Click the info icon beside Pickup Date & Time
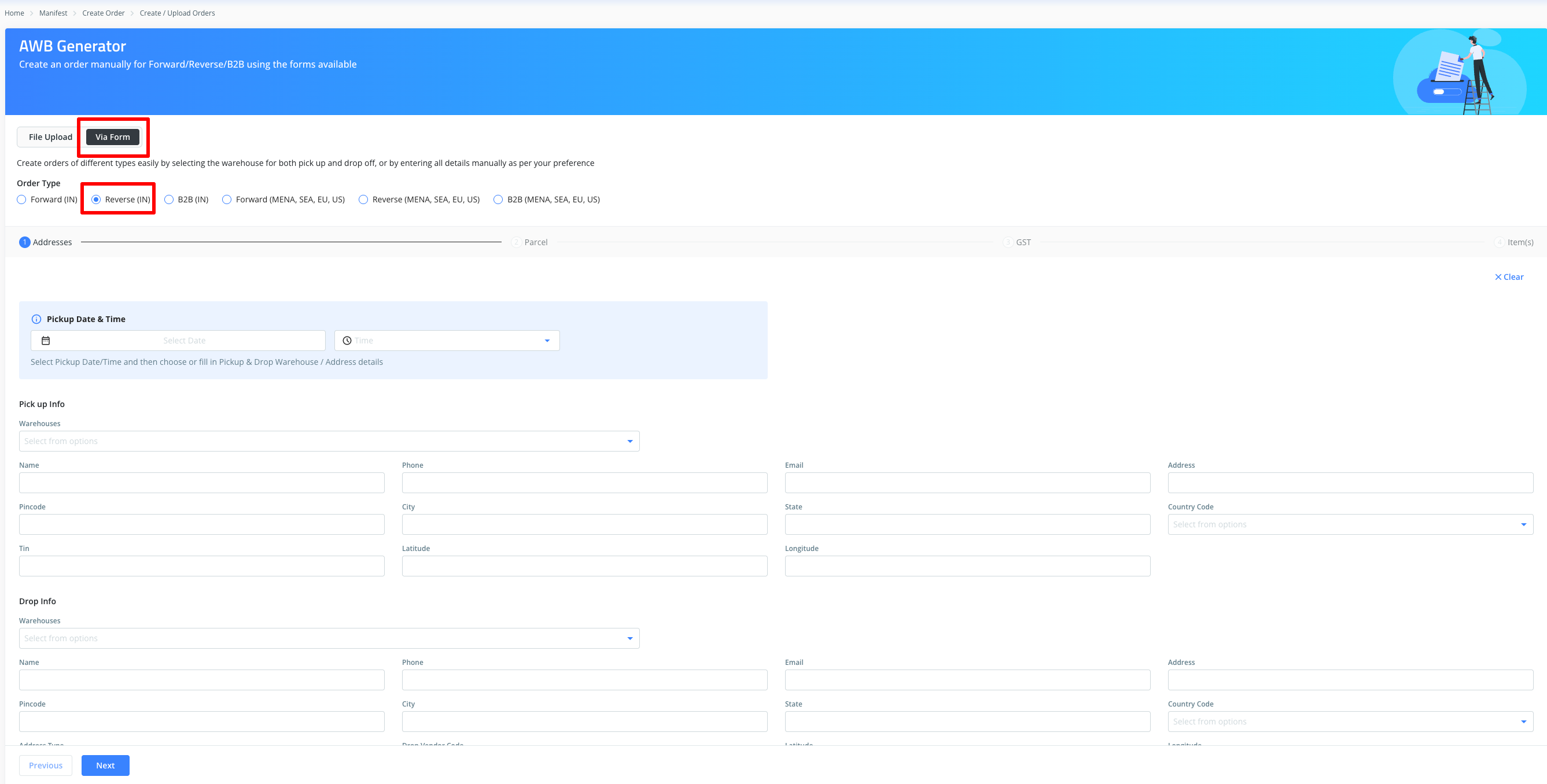Viewport: 1547px width, 784px height. (x=36, y=319)
